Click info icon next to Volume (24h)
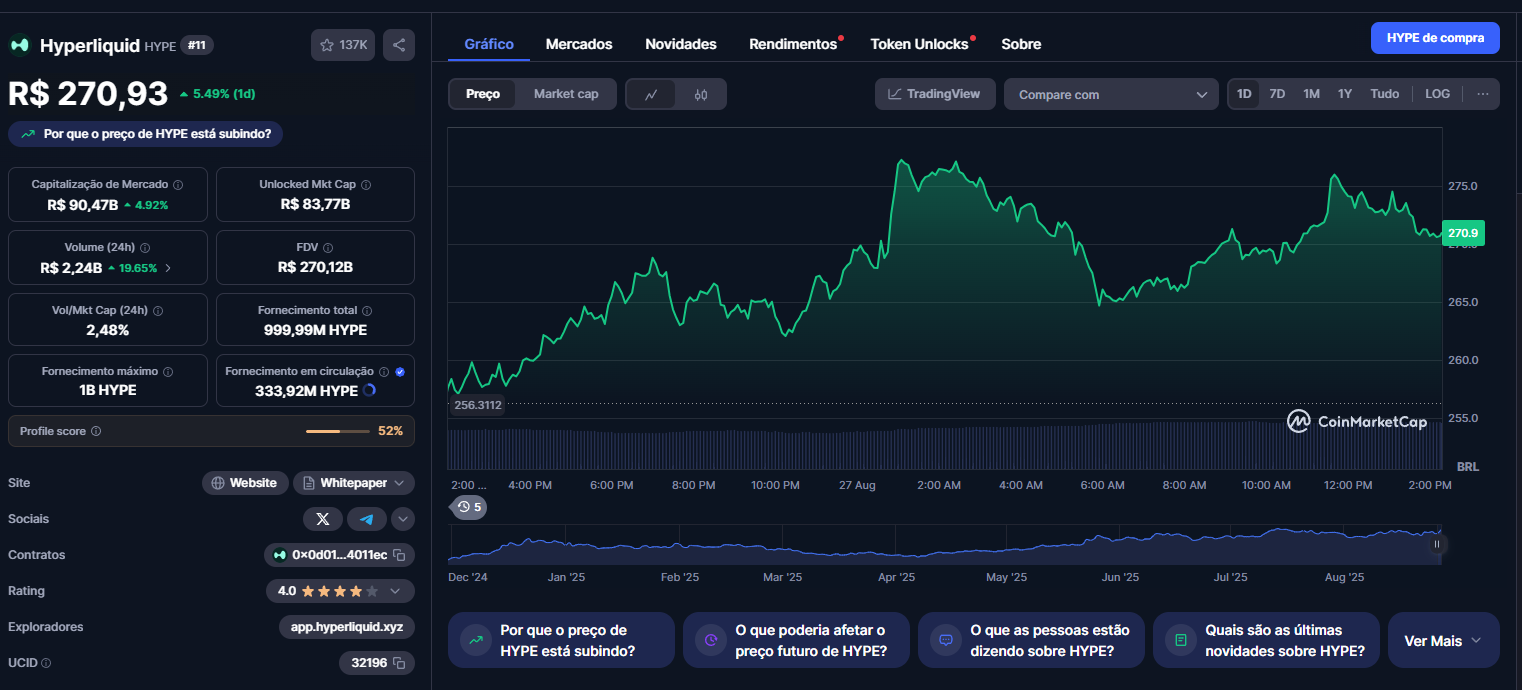This screenshot has height=690, width=1522. (145, 248)
